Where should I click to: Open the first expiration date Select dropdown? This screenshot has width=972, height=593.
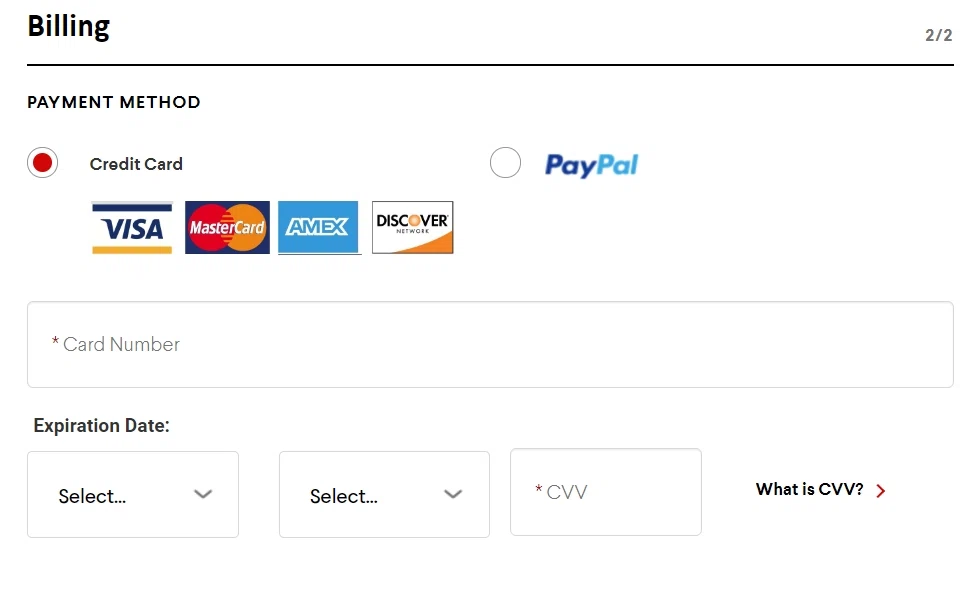pos(132,495)
